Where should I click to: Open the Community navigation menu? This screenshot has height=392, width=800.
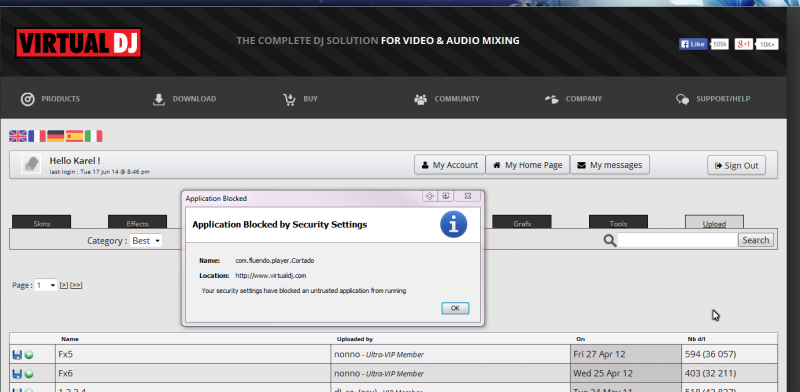[x=446, y=99]
